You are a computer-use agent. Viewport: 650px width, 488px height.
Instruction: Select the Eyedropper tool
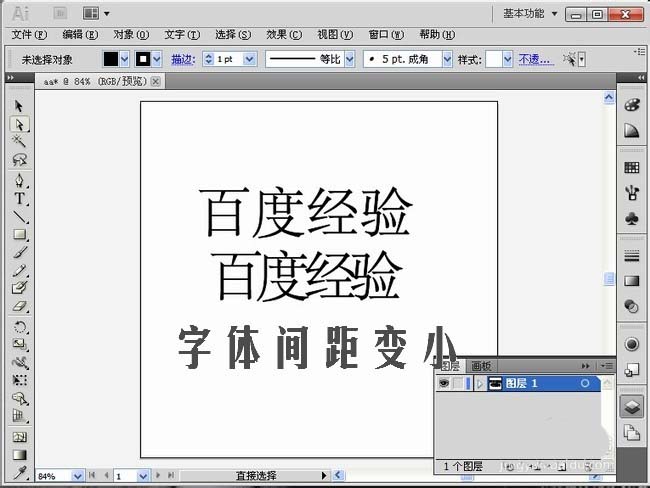pyautogui.click(x=19, y=472)
